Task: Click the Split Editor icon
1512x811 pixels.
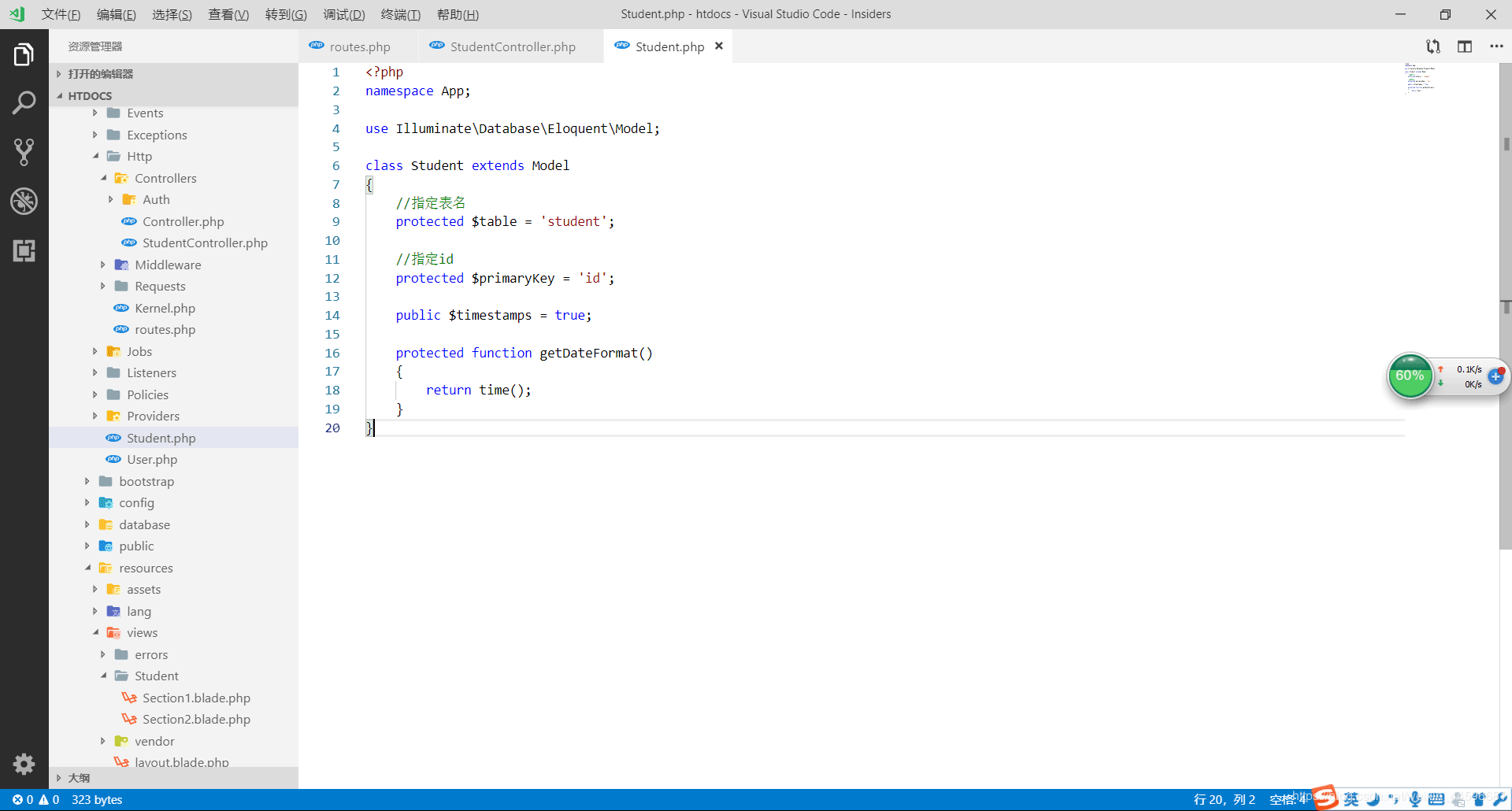Action: [1464, 46]
